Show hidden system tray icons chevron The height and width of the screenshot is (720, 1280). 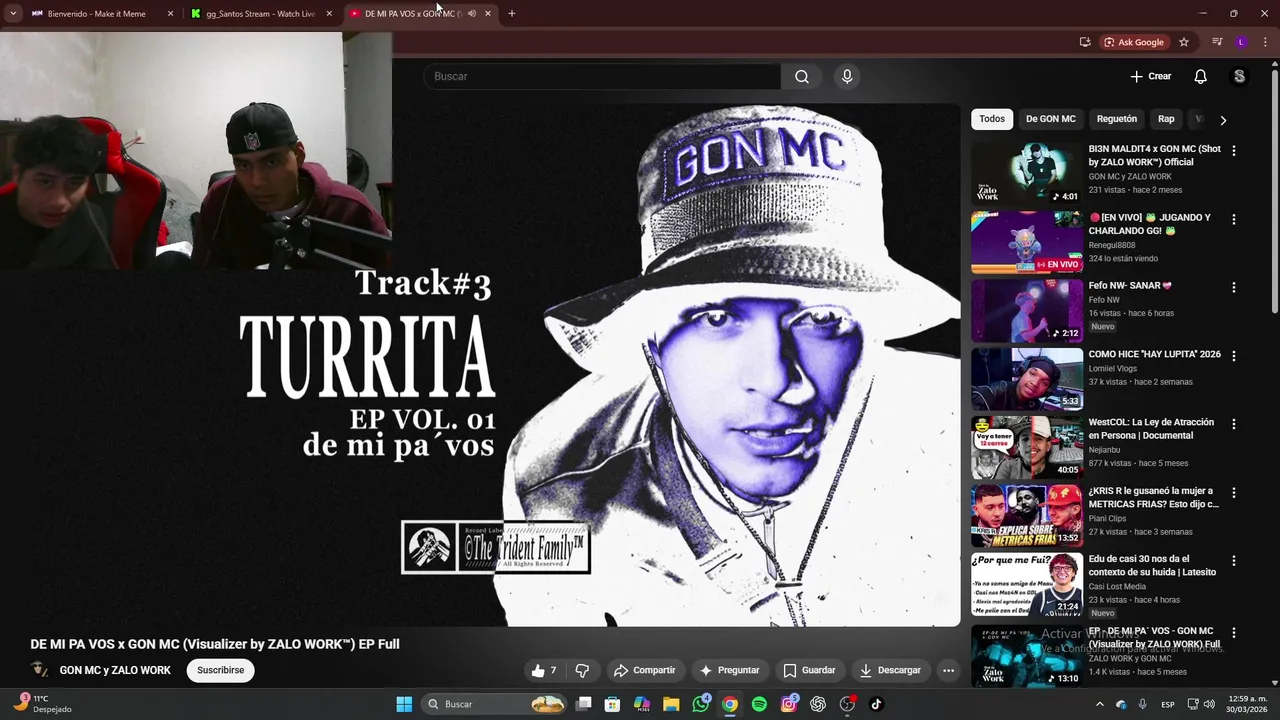pos(1100,704)
